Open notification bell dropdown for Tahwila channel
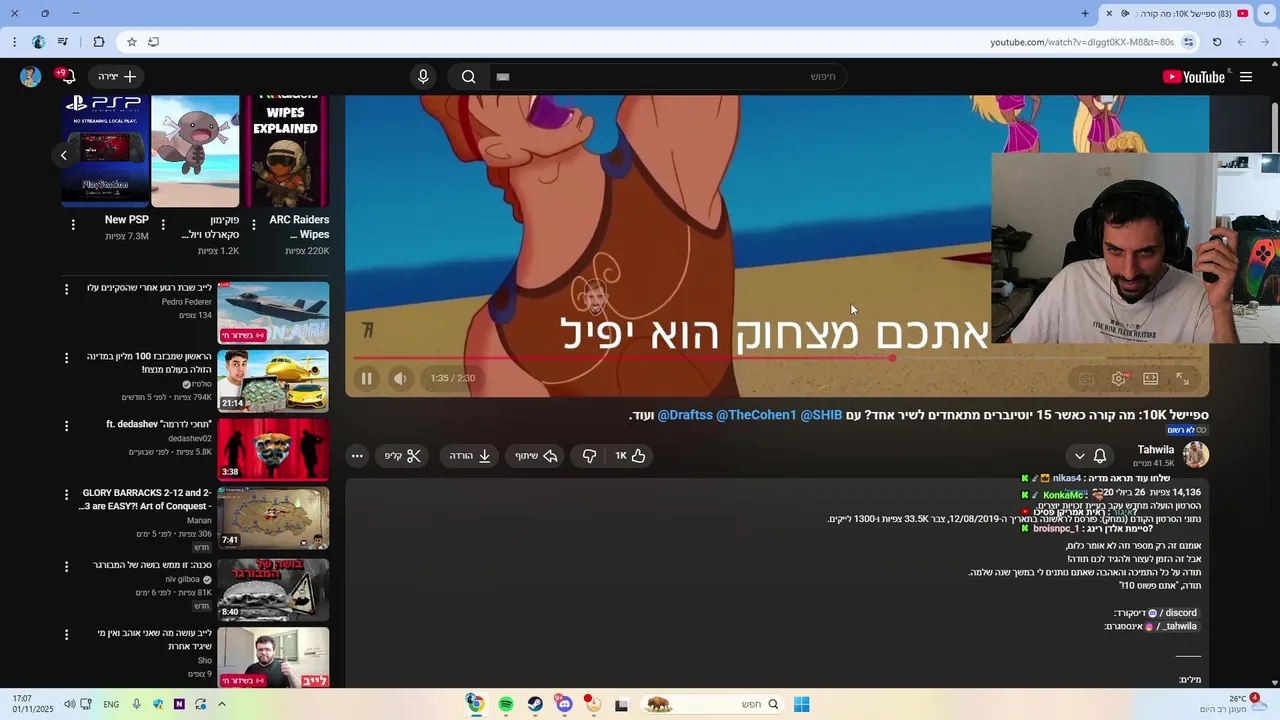 (1090, 456)
